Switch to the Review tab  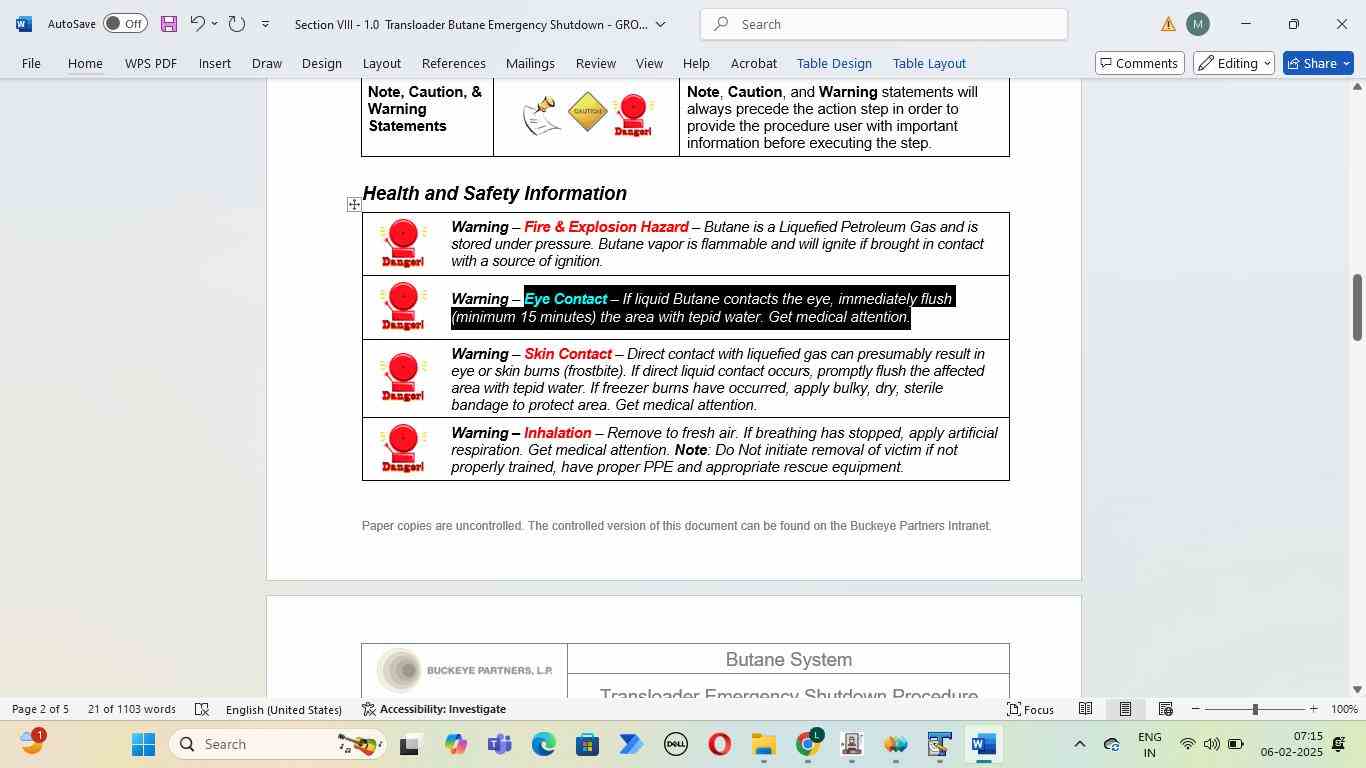[x=595, y=63]
